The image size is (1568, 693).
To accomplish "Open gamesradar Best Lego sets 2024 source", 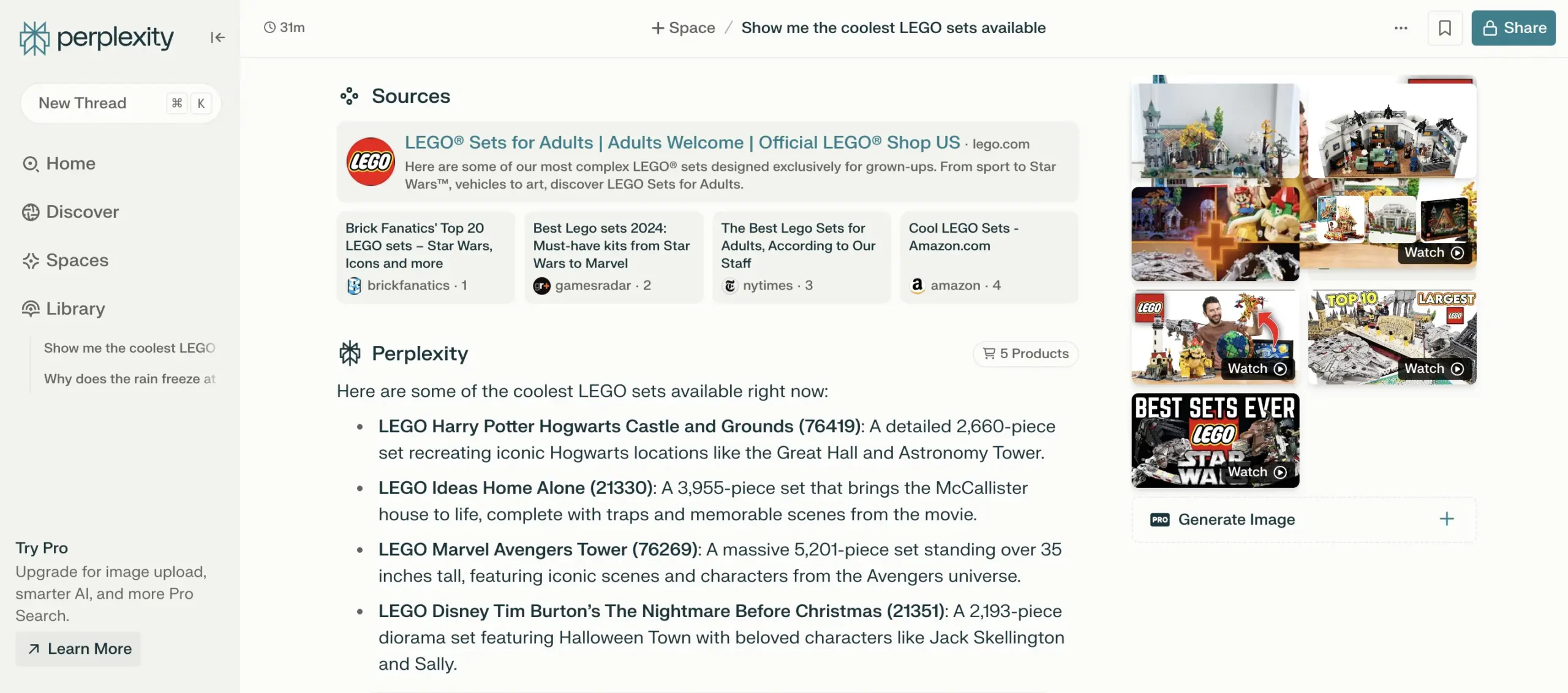I will coord(614,257).
